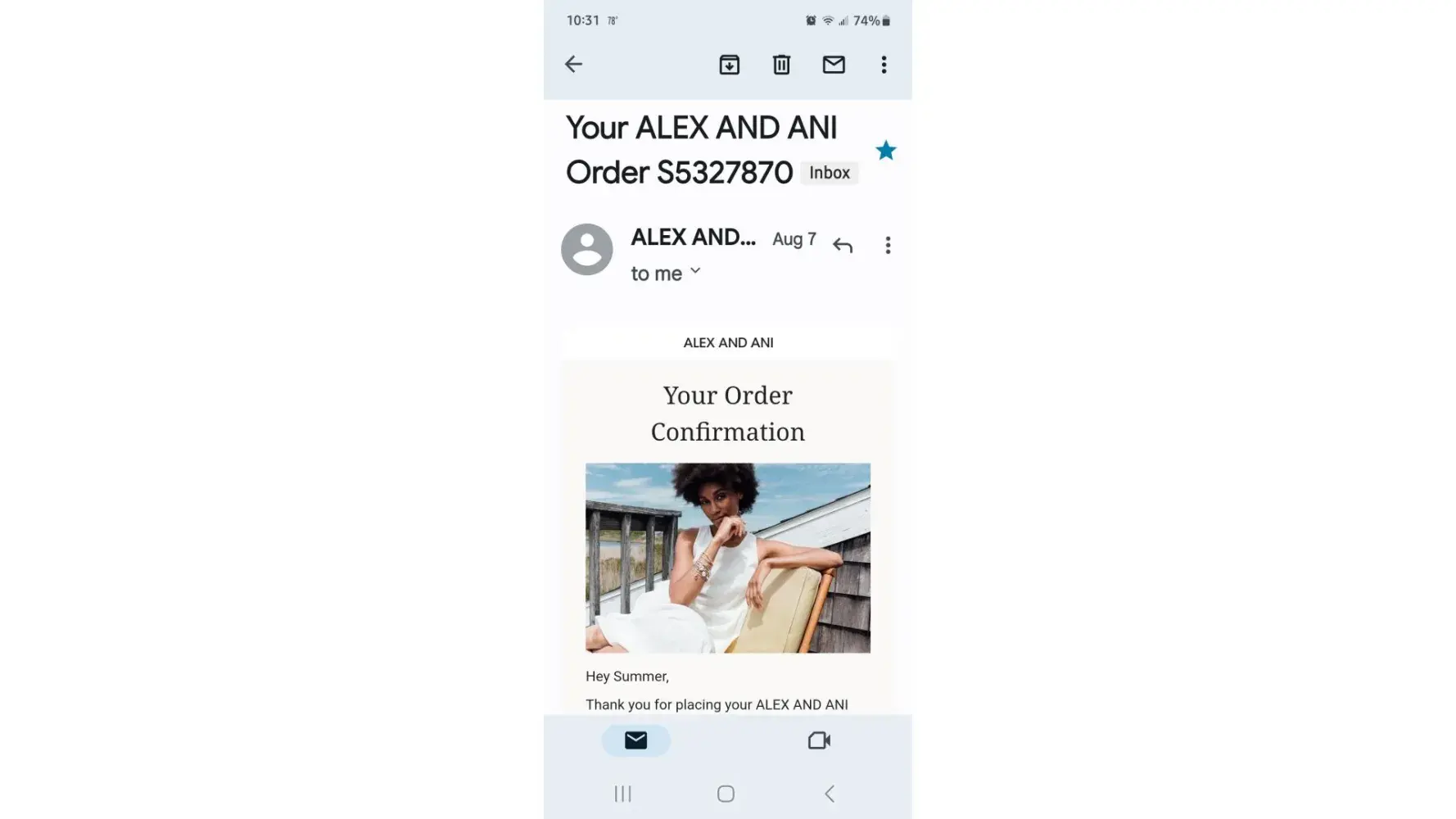Open the top toolbar overflow menu
Image resolution: width=1456 pixels, height=819 pixels.
884,65
